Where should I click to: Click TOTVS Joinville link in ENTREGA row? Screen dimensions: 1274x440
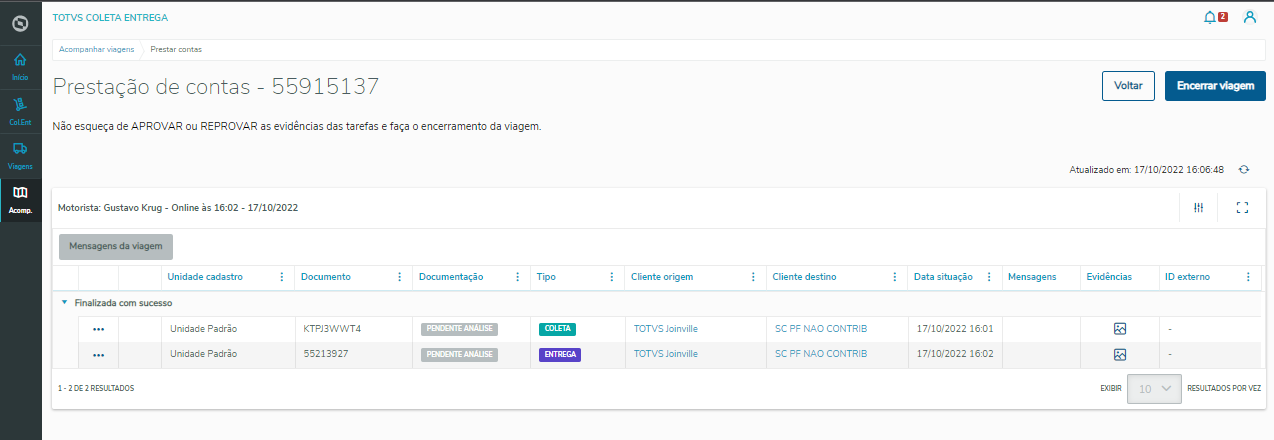[x=666, y=354]
